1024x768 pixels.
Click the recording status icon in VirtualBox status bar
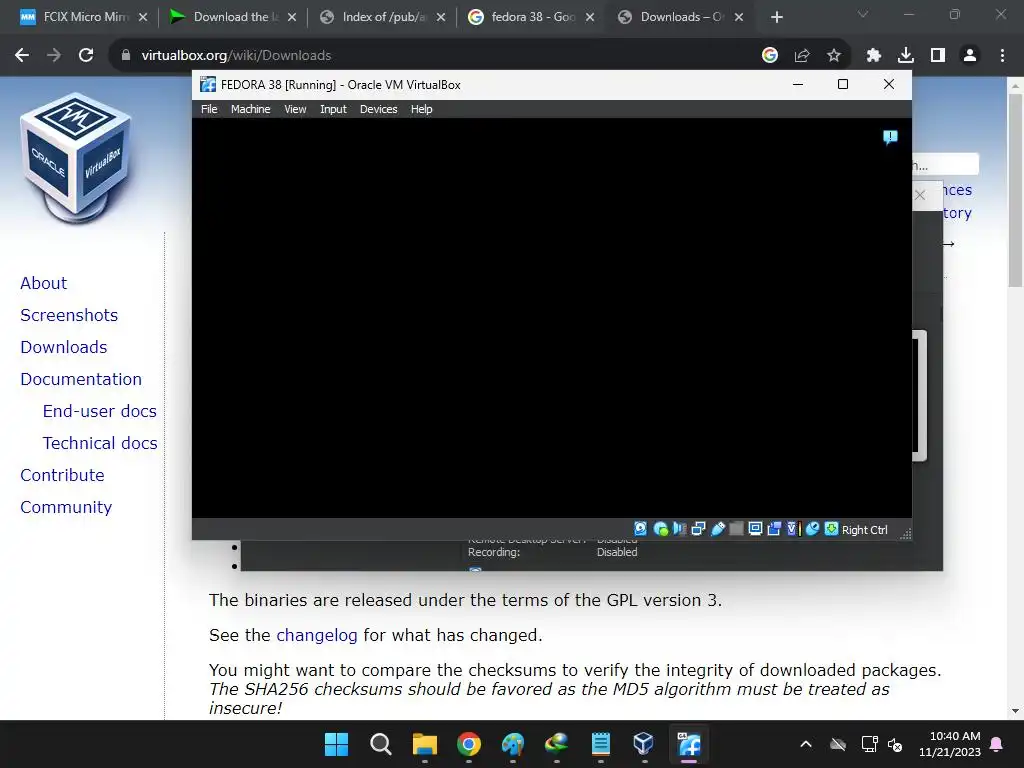pos(775,529)
